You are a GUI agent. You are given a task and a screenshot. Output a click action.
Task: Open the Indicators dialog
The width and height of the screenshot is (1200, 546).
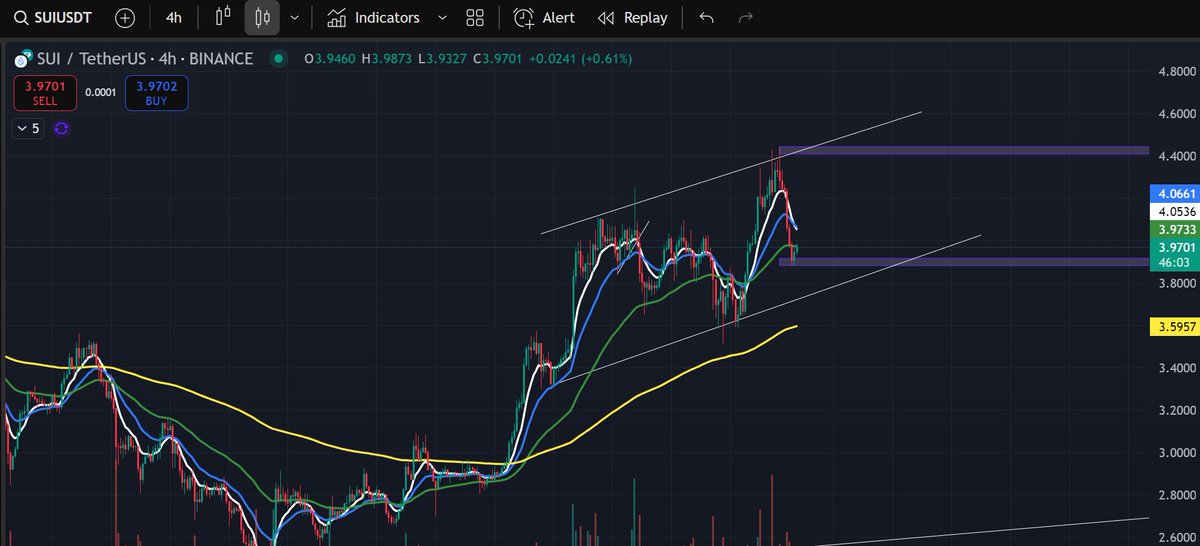tap(373, 18)
